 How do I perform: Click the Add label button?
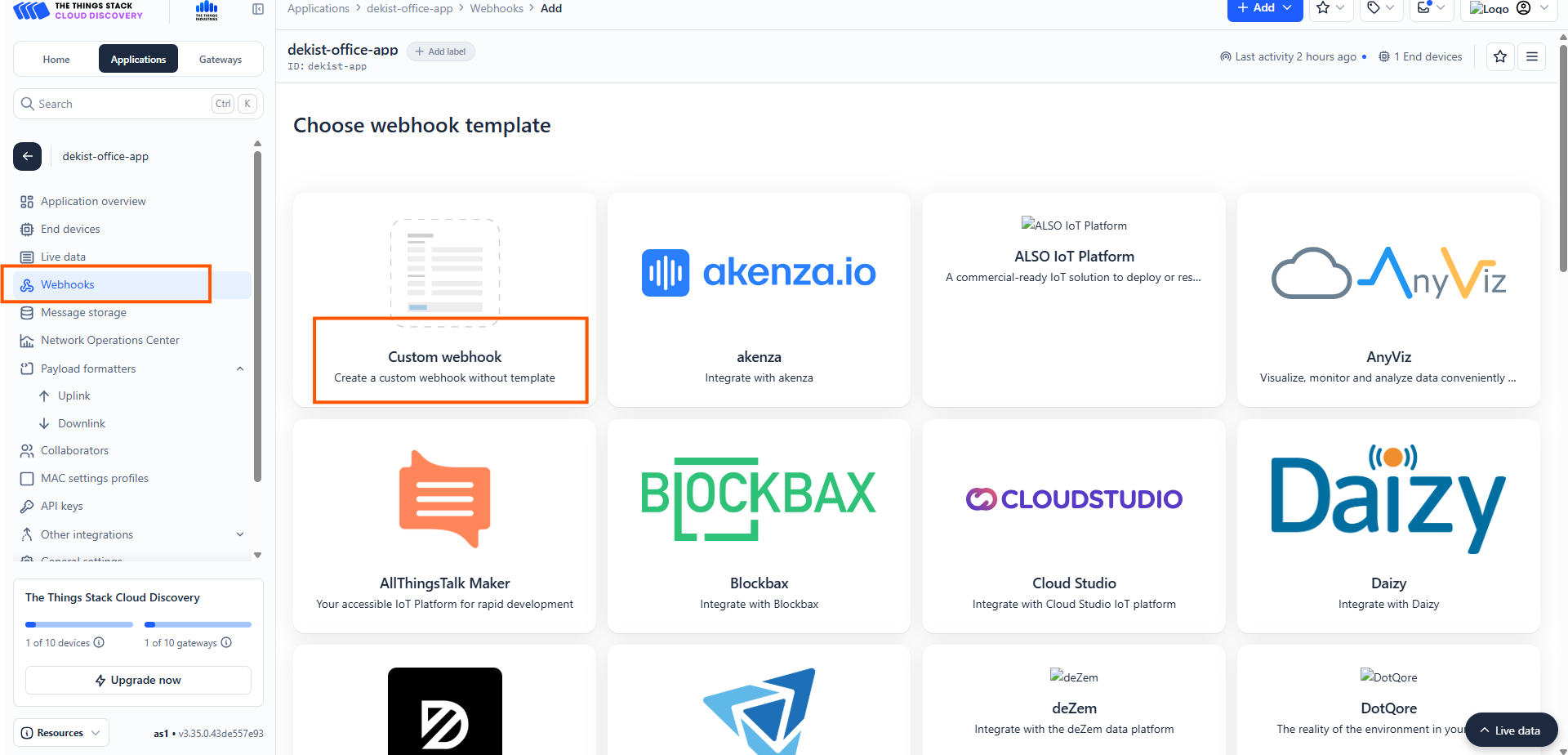[x=440, y=51]
